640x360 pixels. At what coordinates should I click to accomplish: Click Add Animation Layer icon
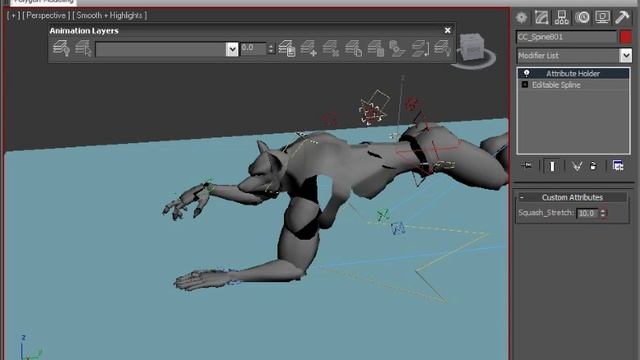pos(309,49)
